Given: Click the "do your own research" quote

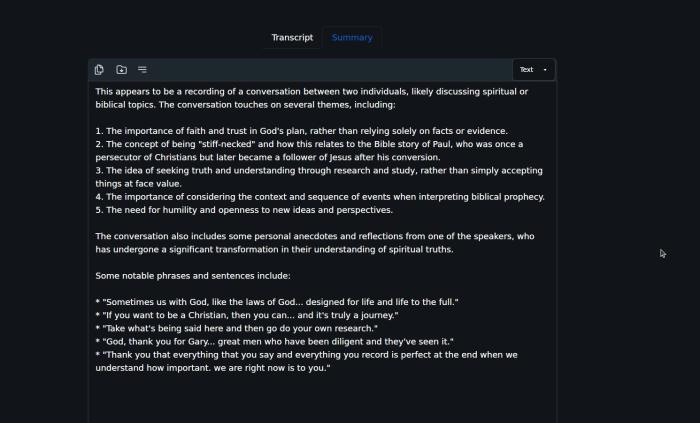Looking at the screenshot, I should 237,328.
